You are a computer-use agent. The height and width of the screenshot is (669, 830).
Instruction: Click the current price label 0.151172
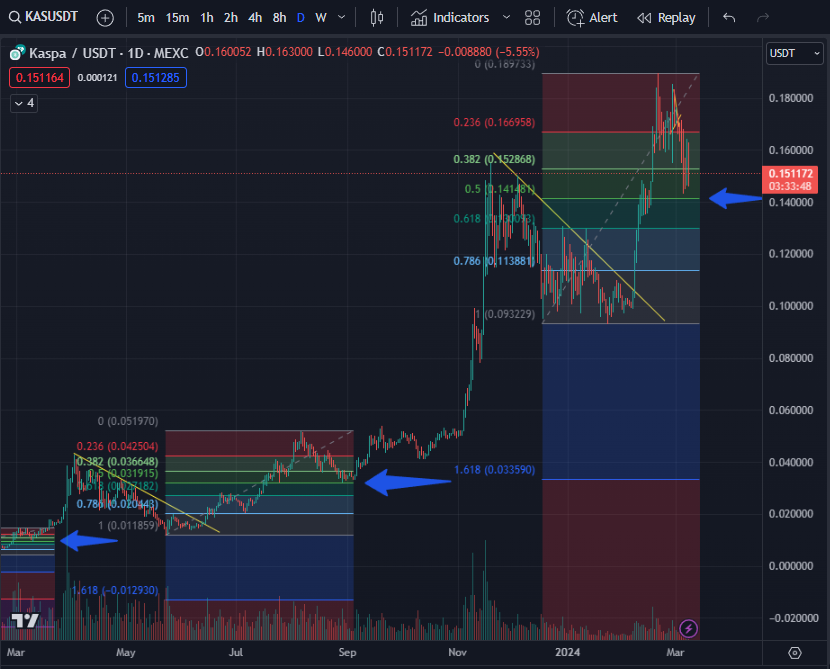click(x=790, y=179)
